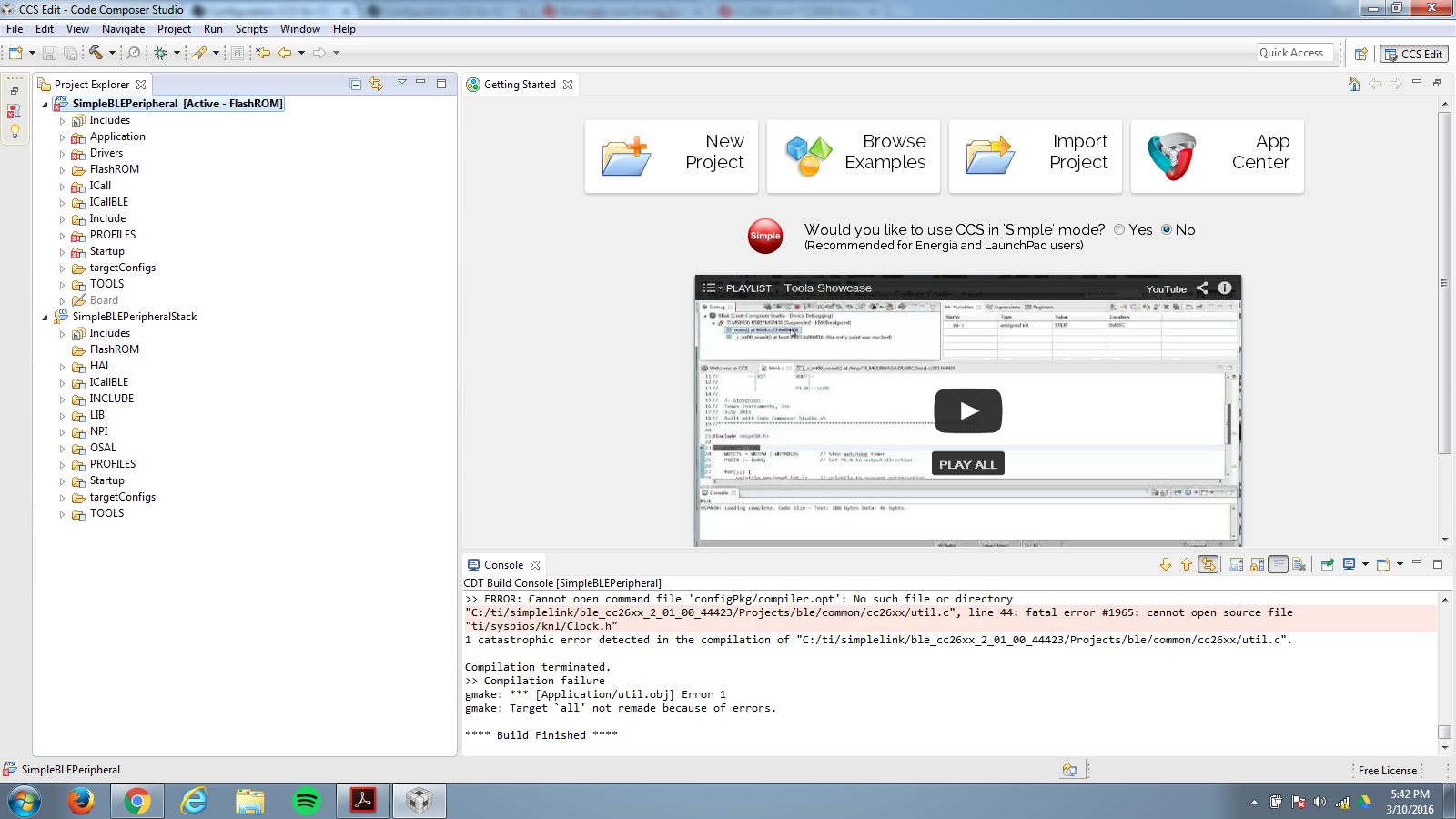Click the New wizard toolbar icon

click(15, 53)
